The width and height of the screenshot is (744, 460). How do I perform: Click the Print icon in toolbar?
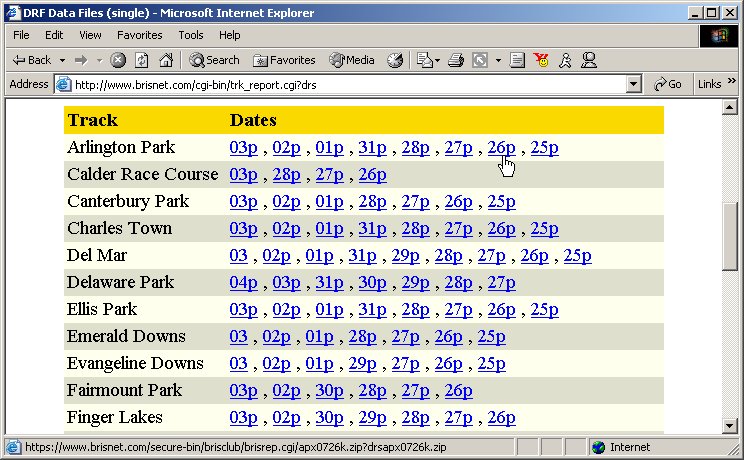(x=456, y=60)
